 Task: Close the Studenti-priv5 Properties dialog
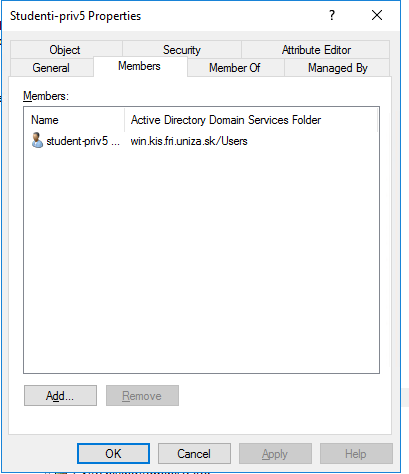click(x=377, y=15)
